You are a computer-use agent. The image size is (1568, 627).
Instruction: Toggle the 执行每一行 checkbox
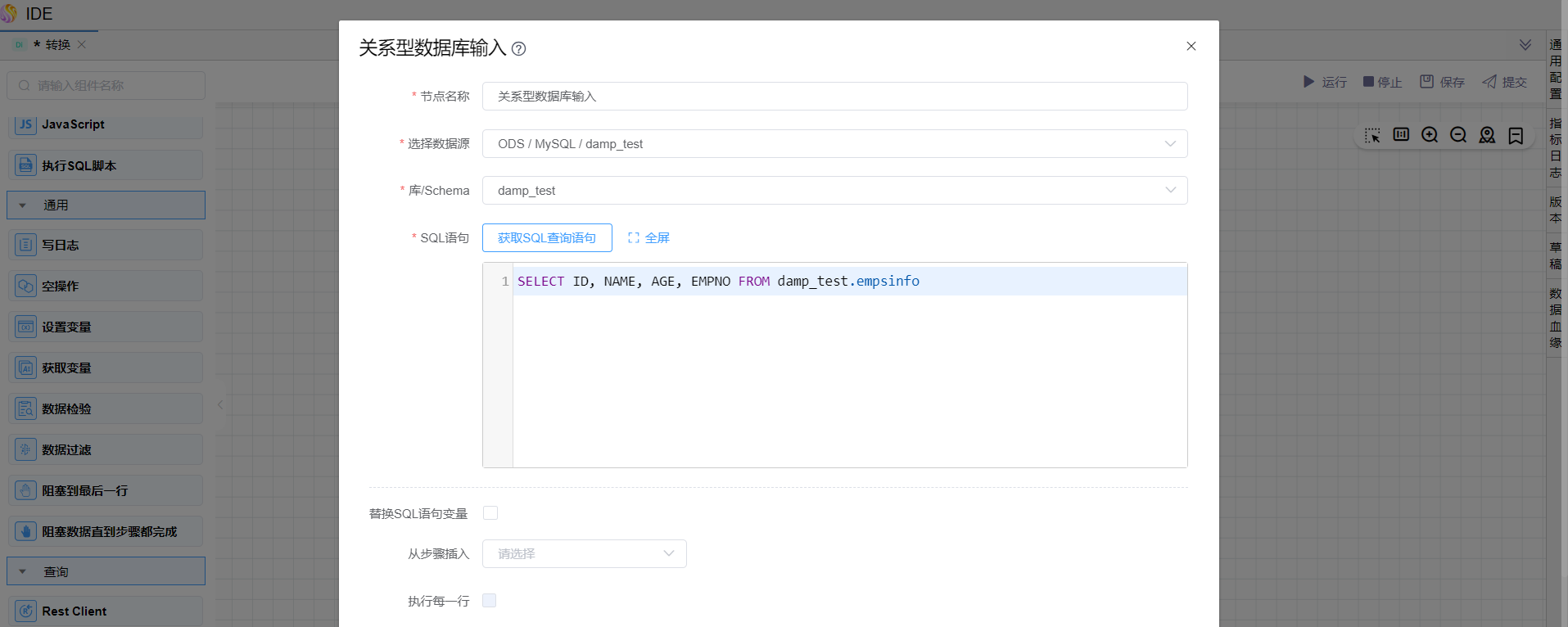pos(490,601)
